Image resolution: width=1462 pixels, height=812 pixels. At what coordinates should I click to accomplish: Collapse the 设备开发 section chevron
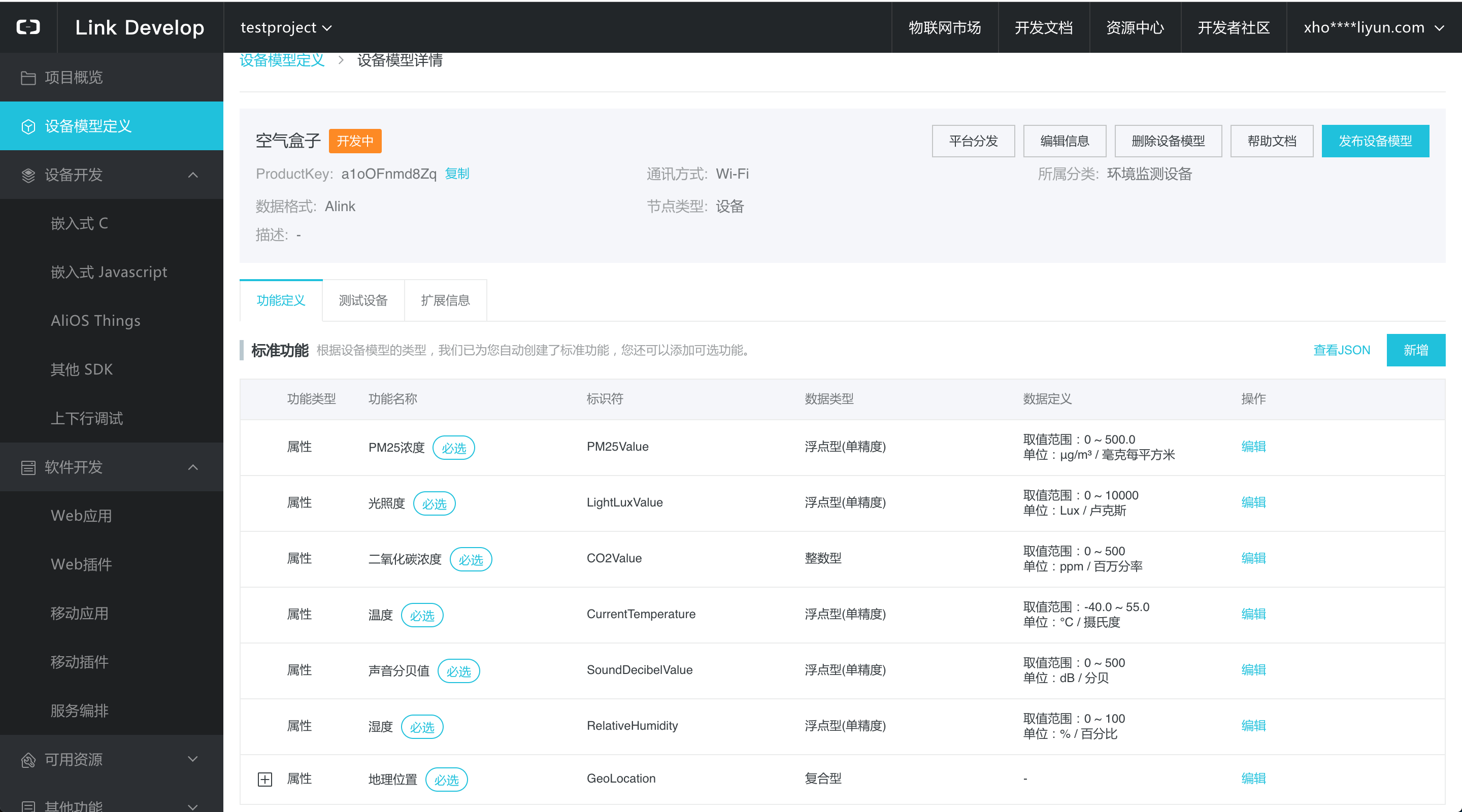[x=193, y=175]
